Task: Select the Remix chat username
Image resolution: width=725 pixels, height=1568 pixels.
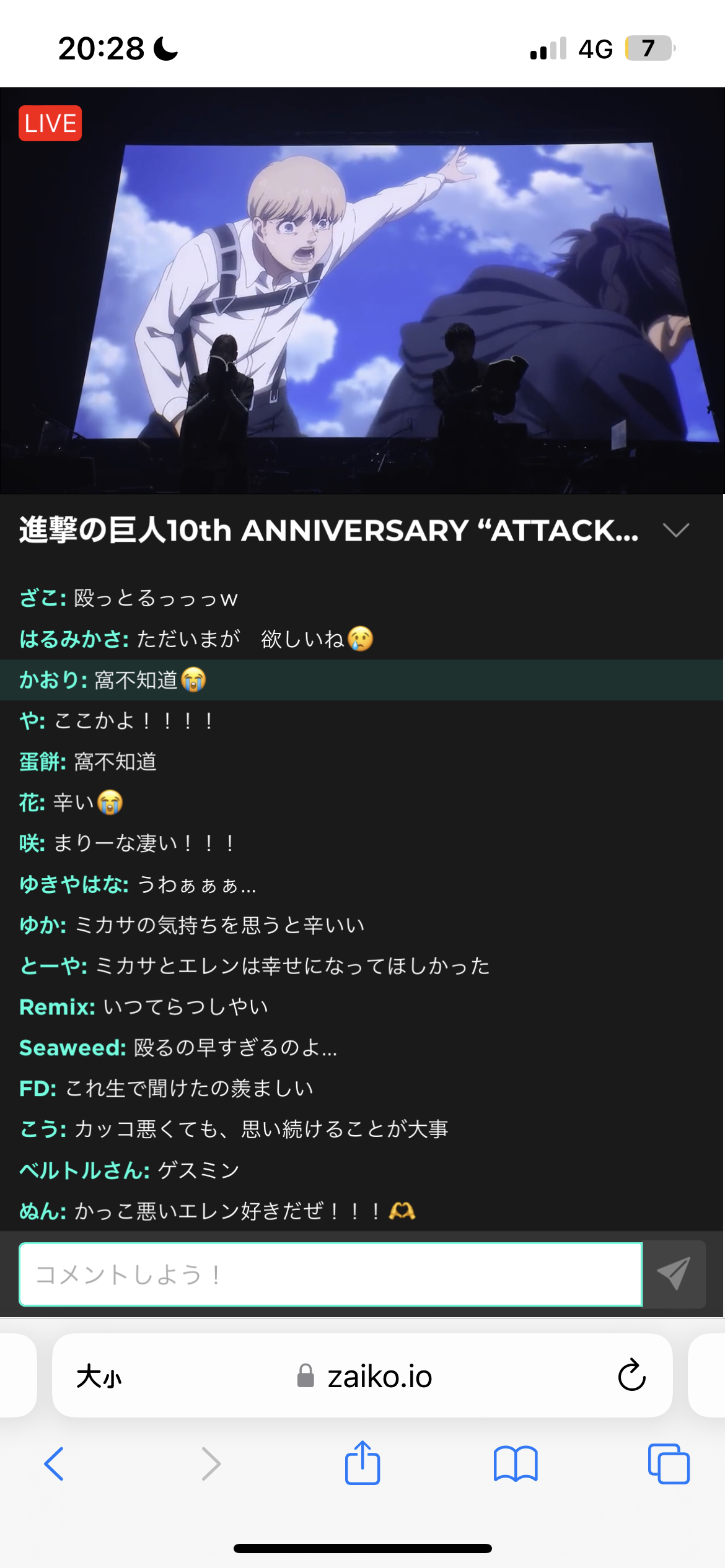Action: pyautogui.click(x=57, y=1006)
